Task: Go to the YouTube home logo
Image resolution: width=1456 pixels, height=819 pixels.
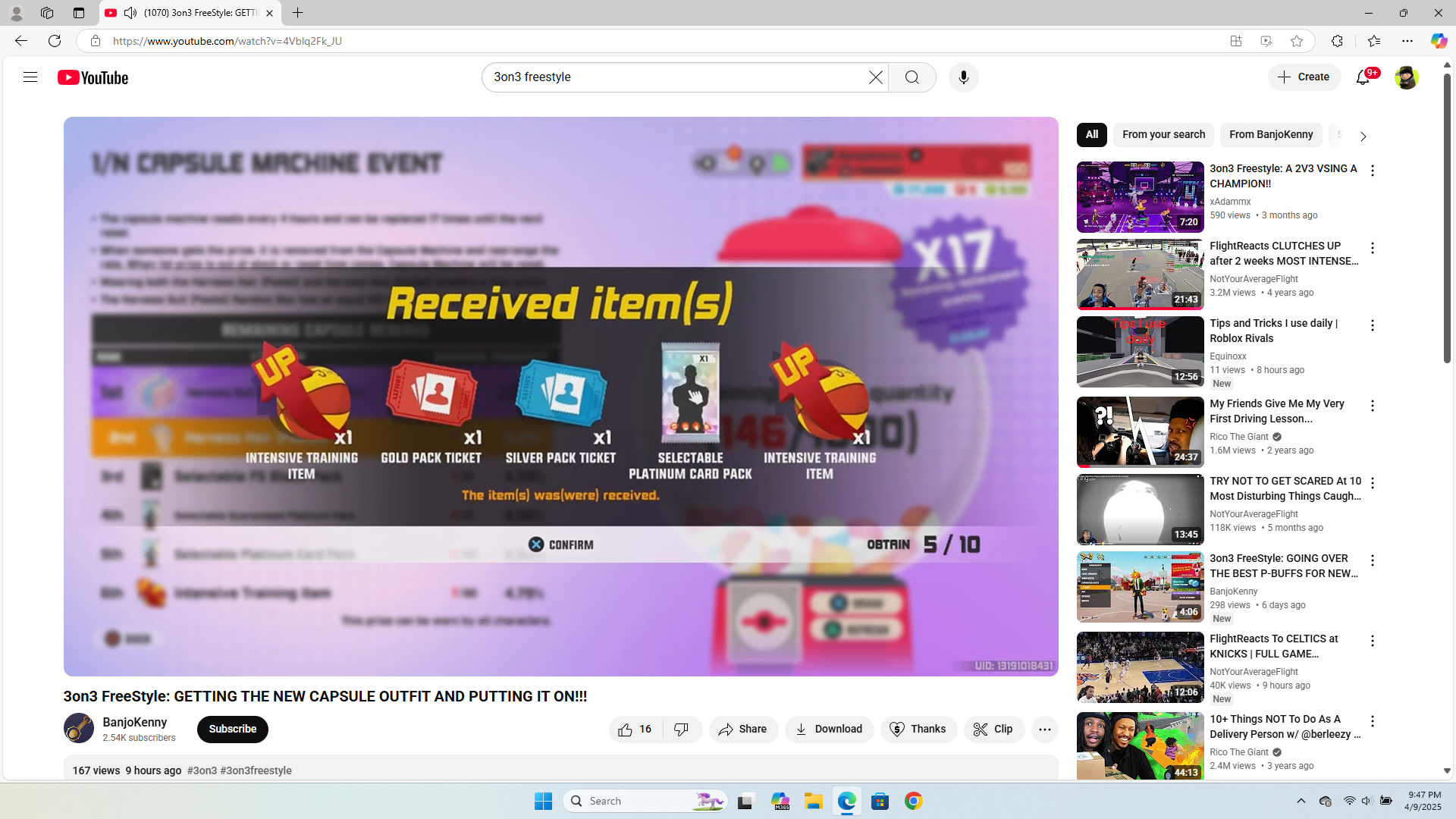Action: 93,77
